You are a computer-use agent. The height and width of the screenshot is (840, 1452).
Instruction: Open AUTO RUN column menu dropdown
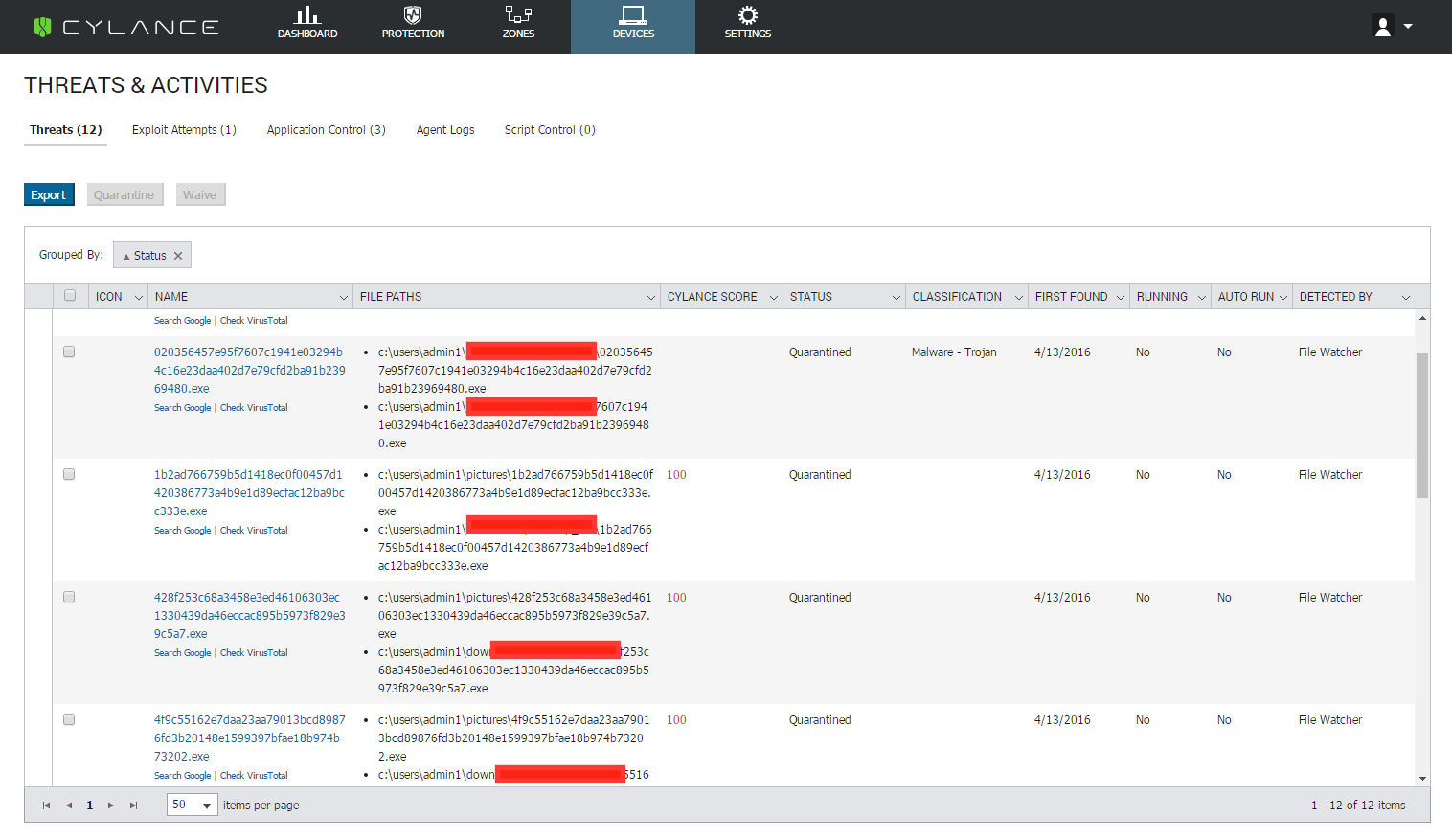point(1283,298)
